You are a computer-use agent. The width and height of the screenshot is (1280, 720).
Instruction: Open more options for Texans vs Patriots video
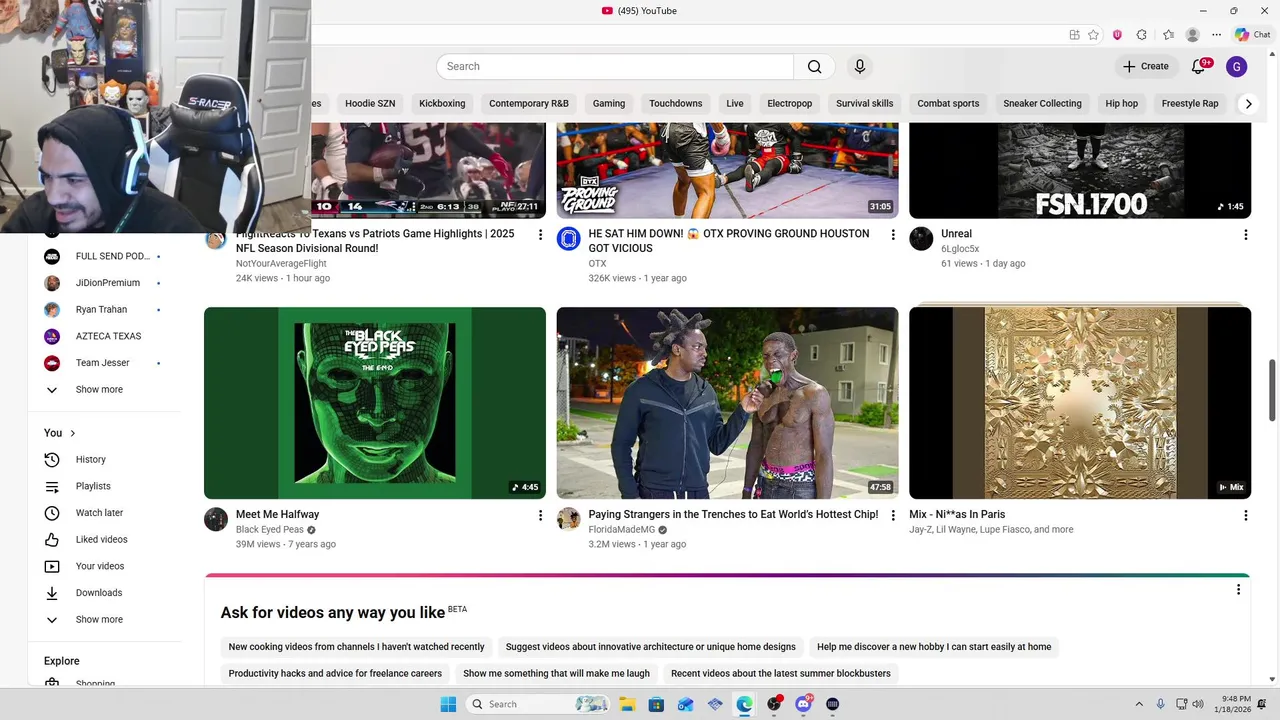pyautogui.click(x=541, y=235)
